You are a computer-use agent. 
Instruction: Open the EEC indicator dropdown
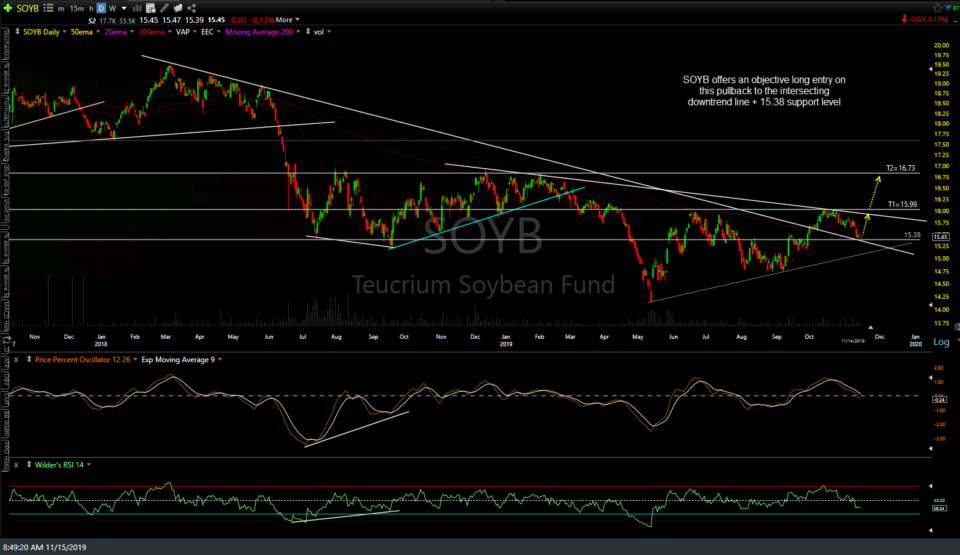point(218,32)
